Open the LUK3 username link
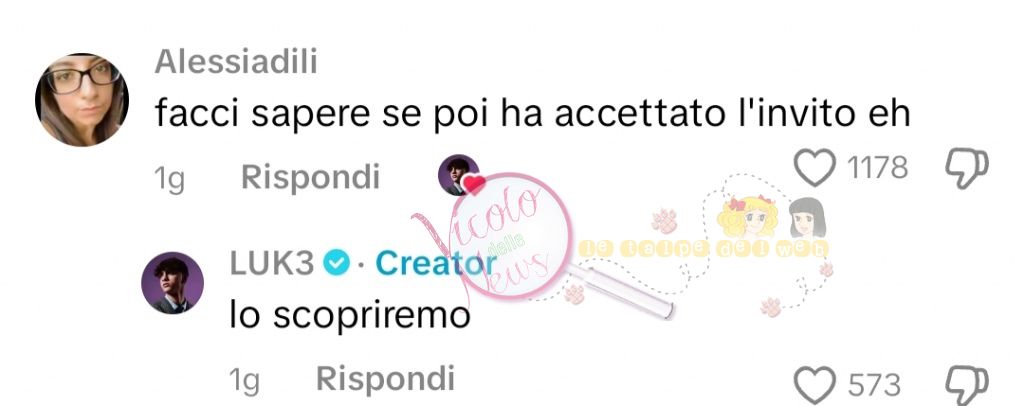1024x406 pixels. click(272, 263)
